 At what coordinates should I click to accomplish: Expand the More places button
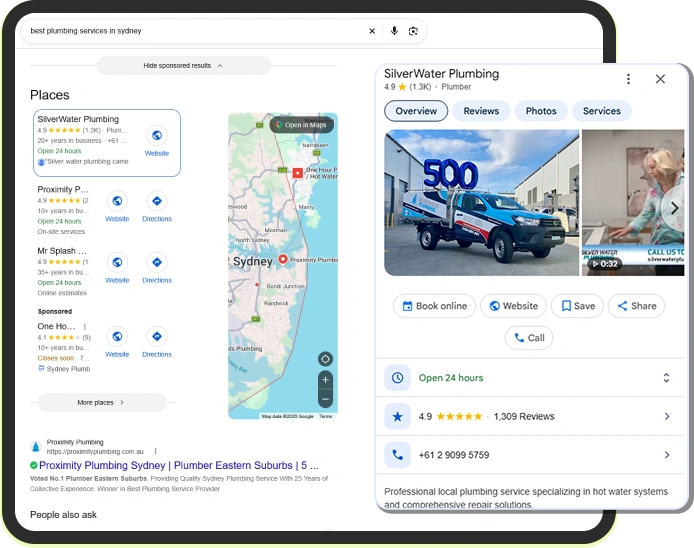pyautogui.click(x=102, y=402)
